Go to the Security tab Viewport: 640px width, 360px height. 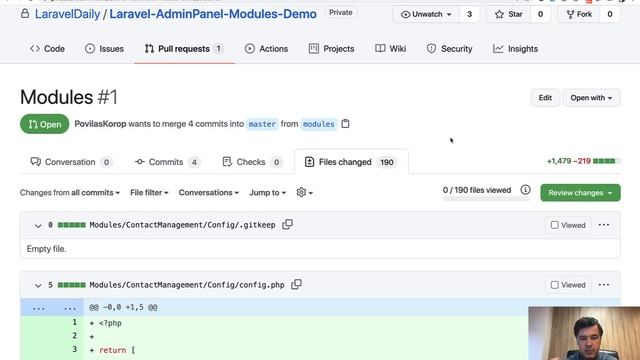449,49
